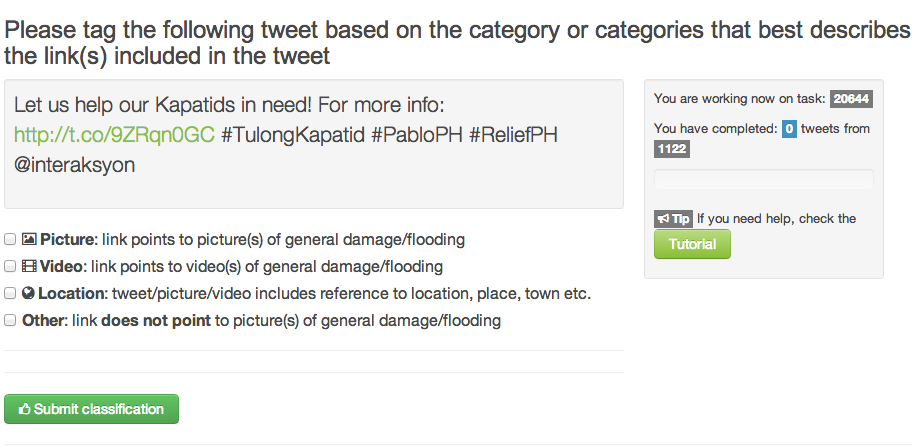912x447 pixels.
Task: Click the empty progress bar
Action: 764,180
